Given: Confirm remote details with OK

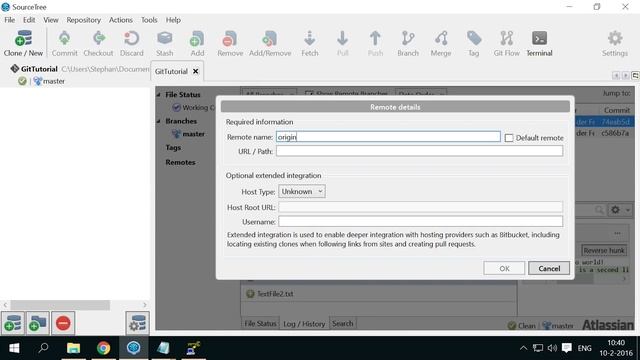Looking at the screenshot, I should [504, 269].
